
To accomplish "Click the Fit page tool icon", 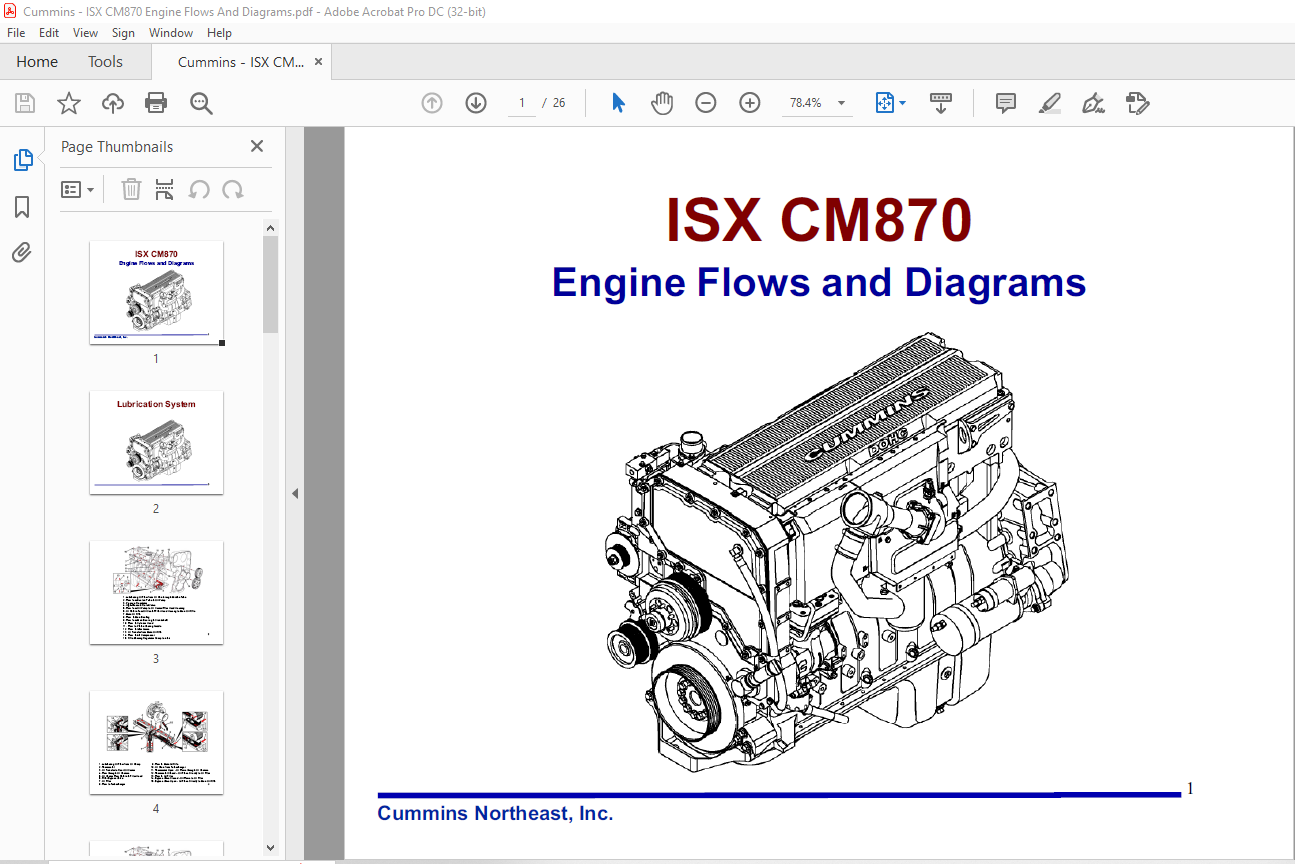I will (x=885, y=103).
